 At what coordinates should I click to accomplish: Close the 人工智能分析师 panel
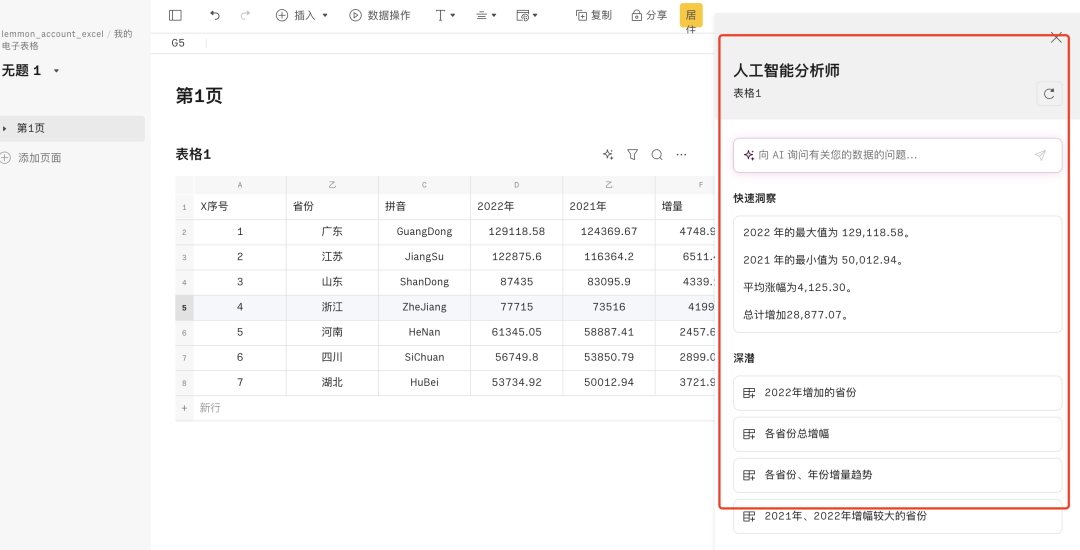click(1056, 38)
